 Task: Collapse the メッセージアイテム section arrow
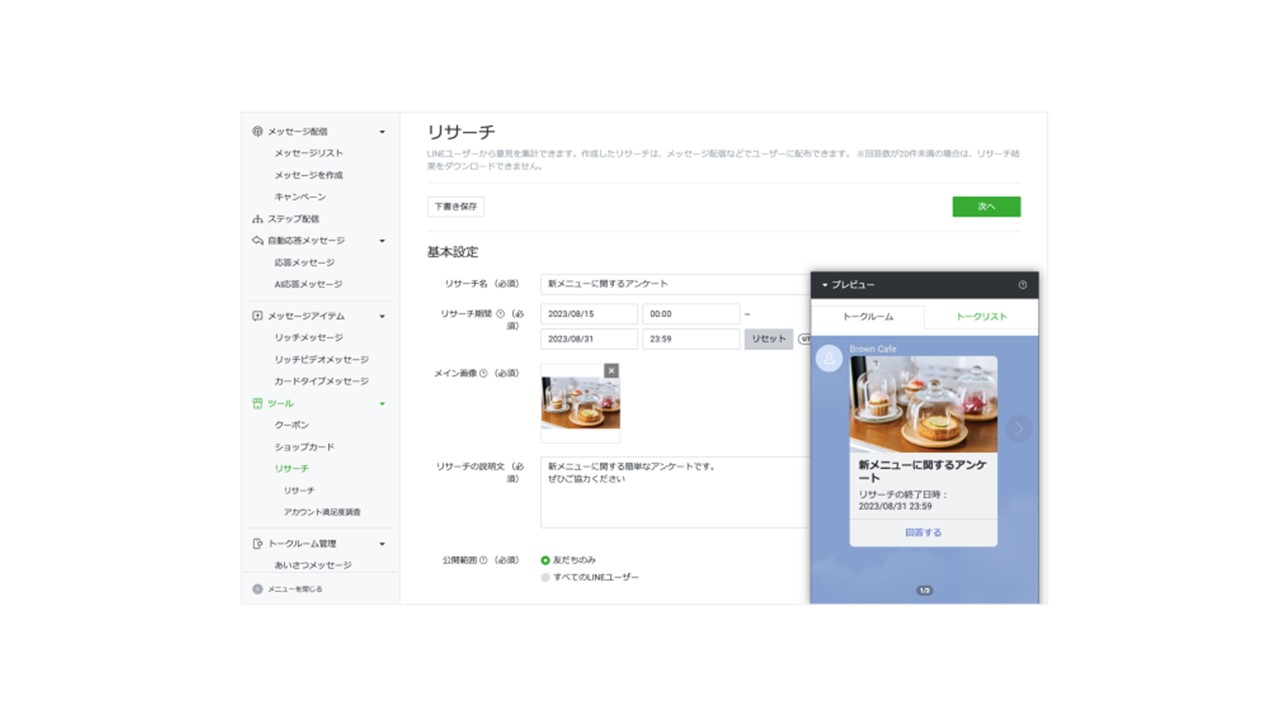(382, 316)
